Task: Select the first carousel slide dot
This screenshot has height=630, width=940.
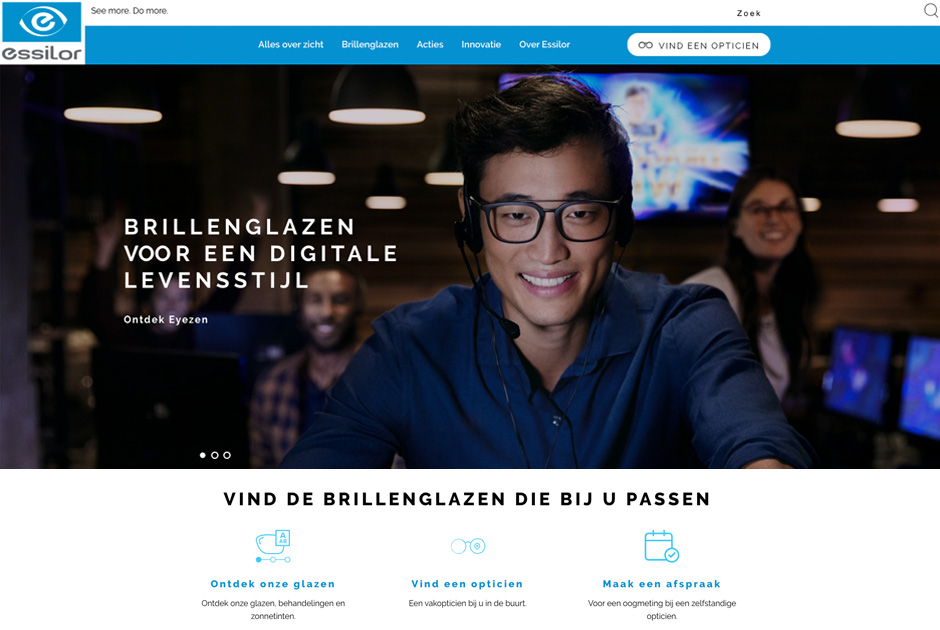Action: coord(203,456)
